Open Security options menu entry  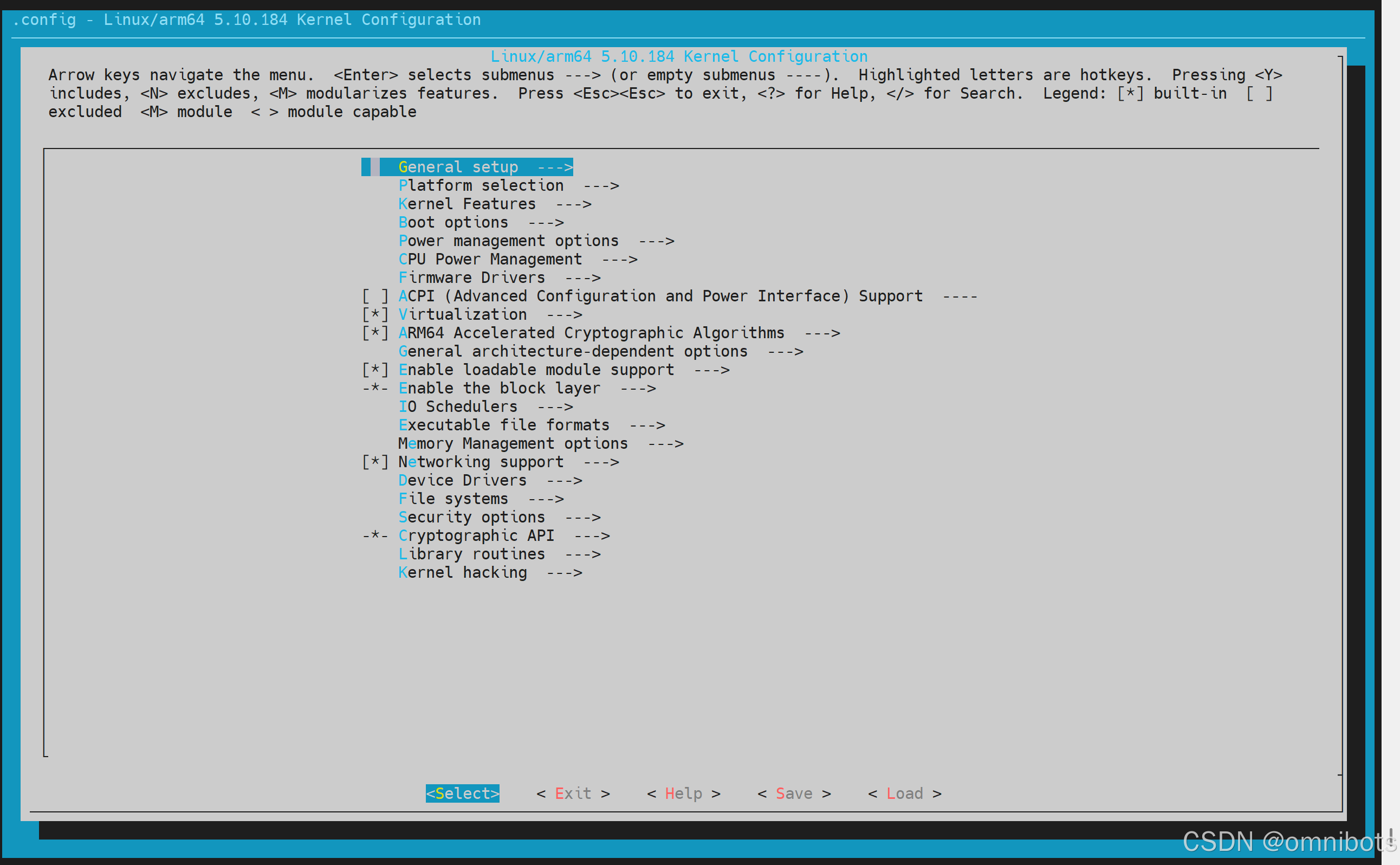point(471,517)
